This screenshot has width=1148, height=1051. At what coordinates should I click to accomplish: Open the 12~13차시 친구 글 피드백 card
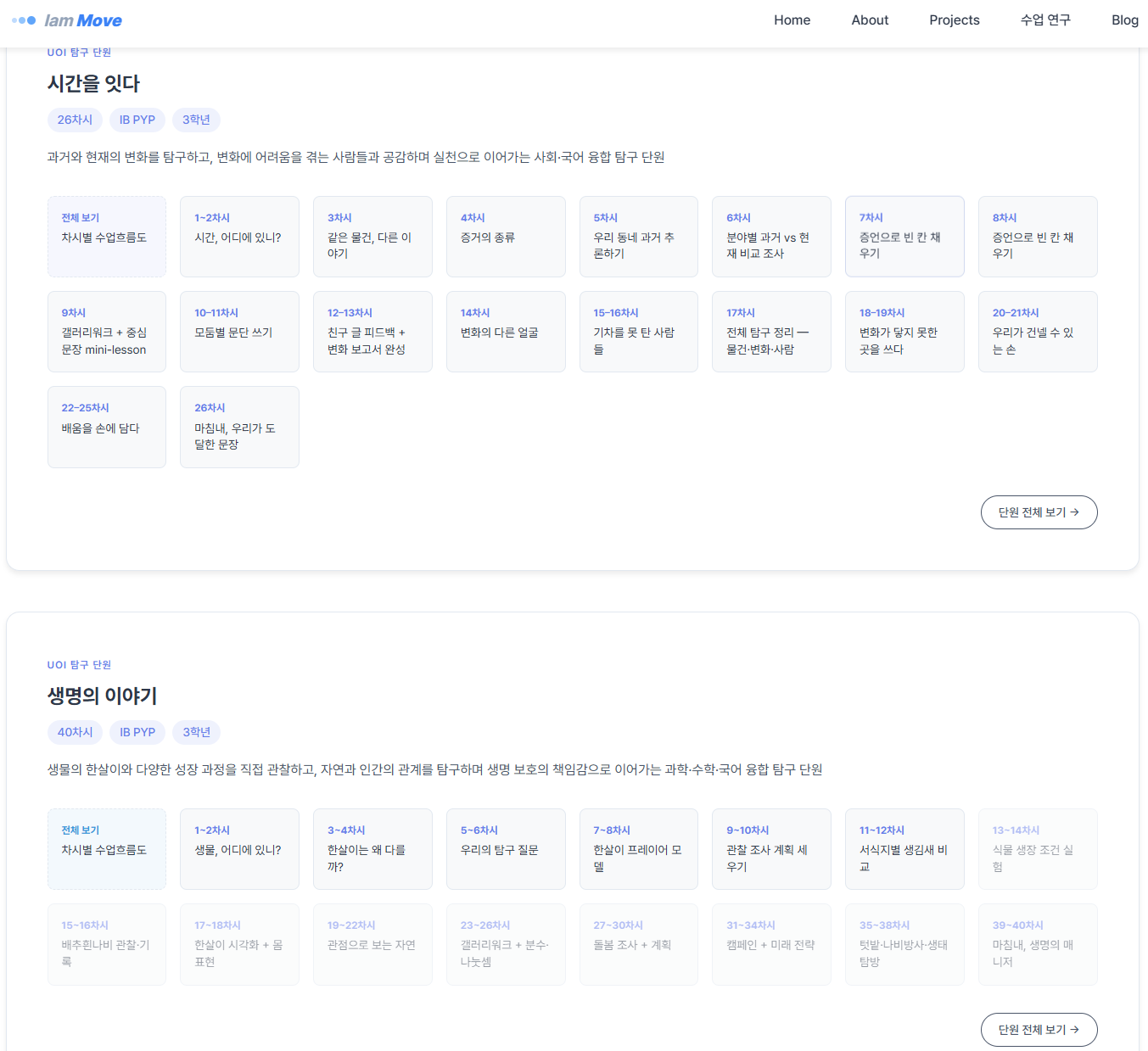(372, 332)
